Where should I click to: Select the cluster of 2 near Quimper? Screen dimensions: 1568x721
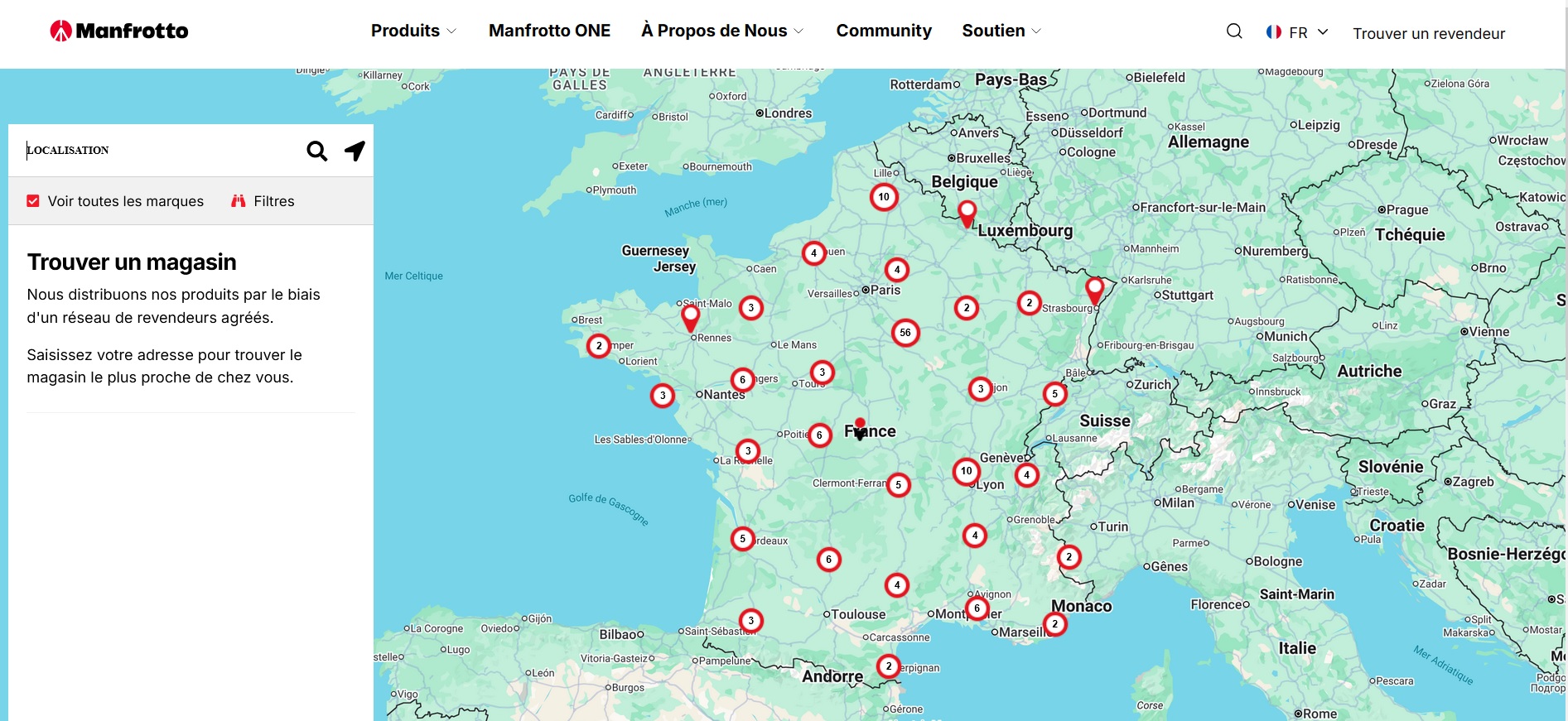tap(599, 346)
